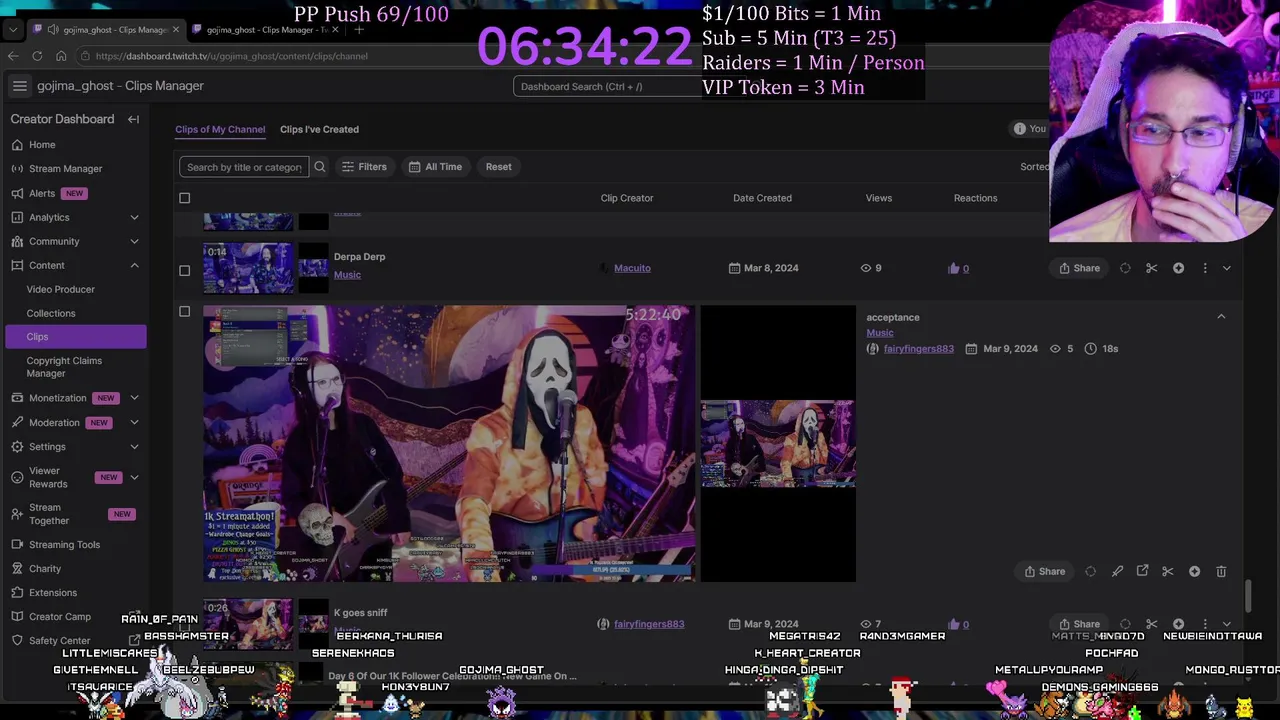Click scissors icon in K goes sniff row

1151,624
